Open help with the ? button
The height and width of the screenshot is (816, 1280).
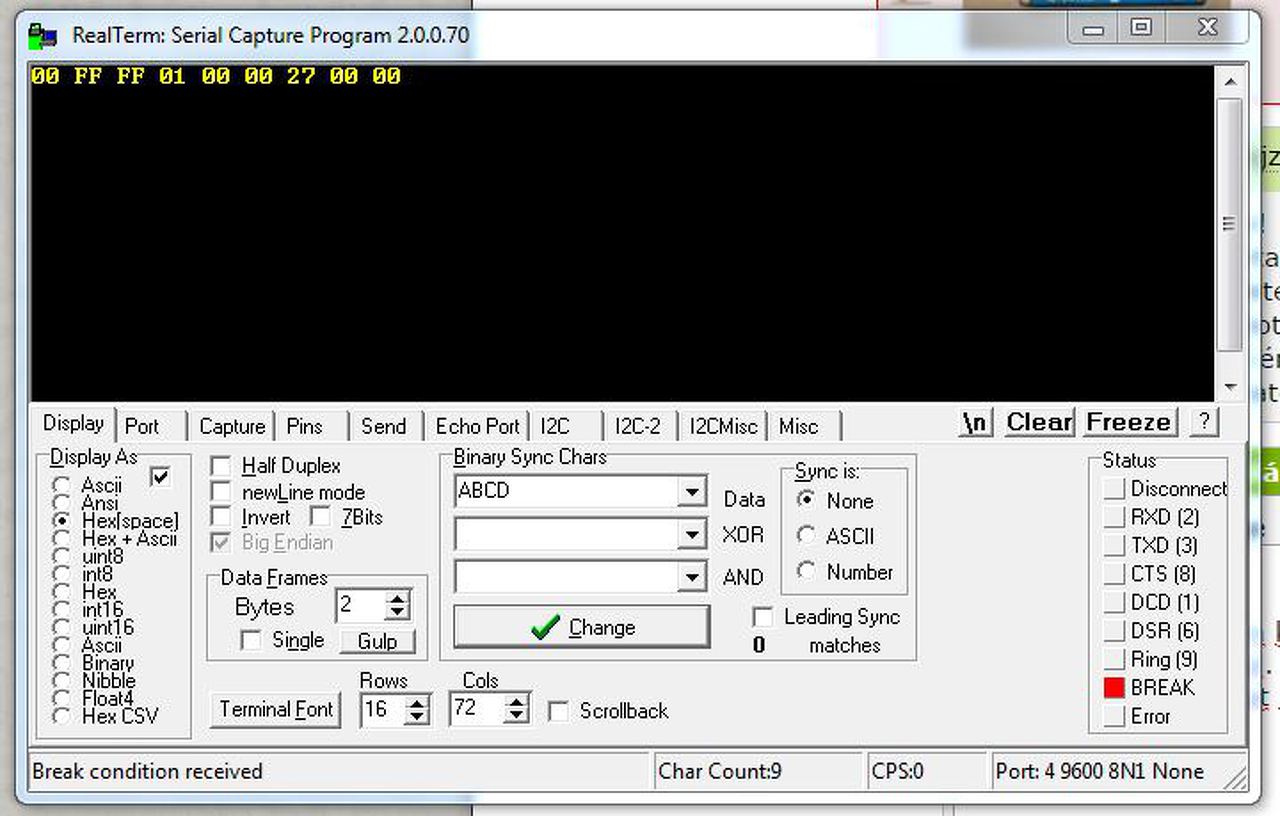[1204, 422]
